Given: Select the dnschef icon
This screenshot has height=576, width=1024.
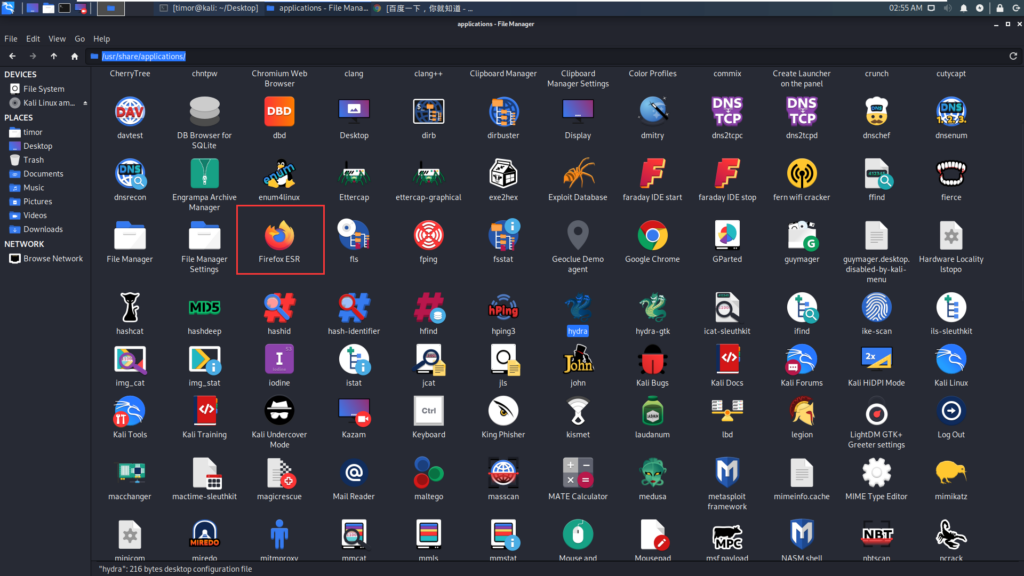Looking at the screenshot, I should coord(876,112).
